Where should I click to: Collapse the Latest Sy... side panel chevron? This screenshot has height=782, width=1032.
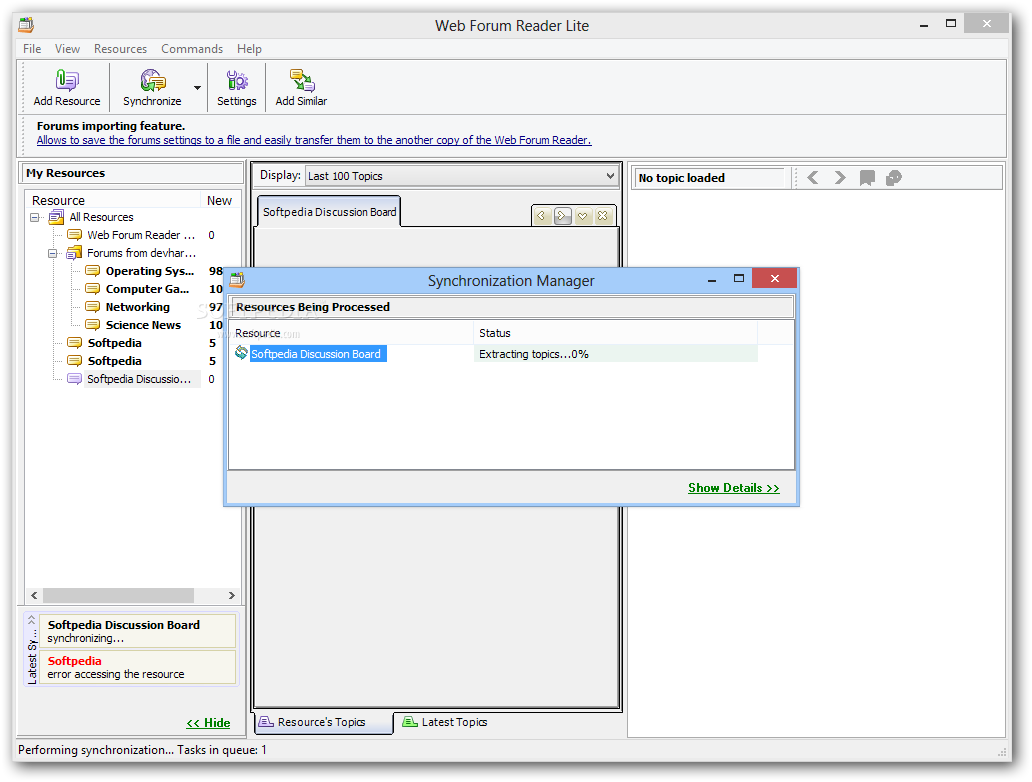pyautogui.click(x=32, y=621)
